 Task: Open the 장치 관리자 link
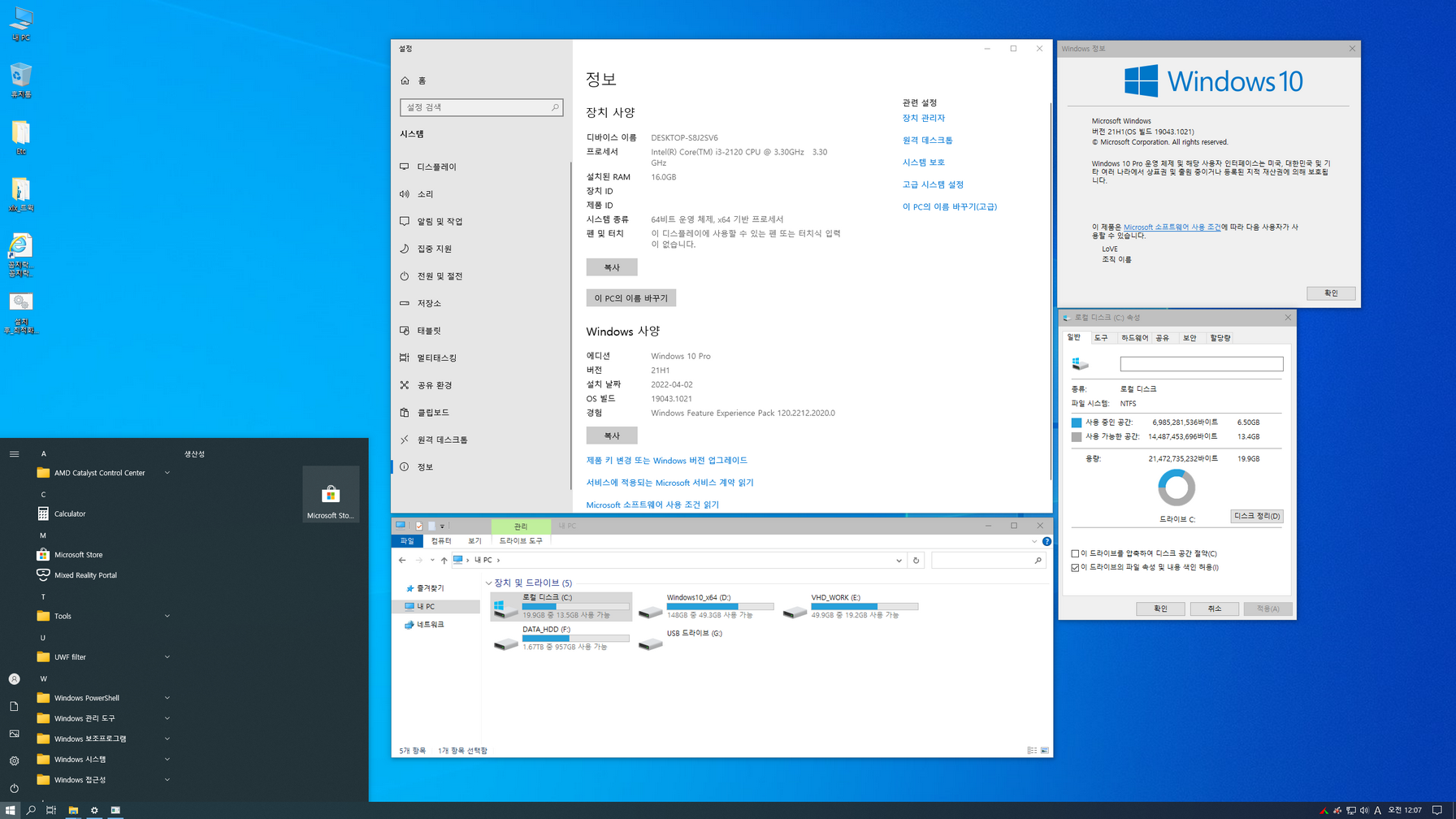924,118
